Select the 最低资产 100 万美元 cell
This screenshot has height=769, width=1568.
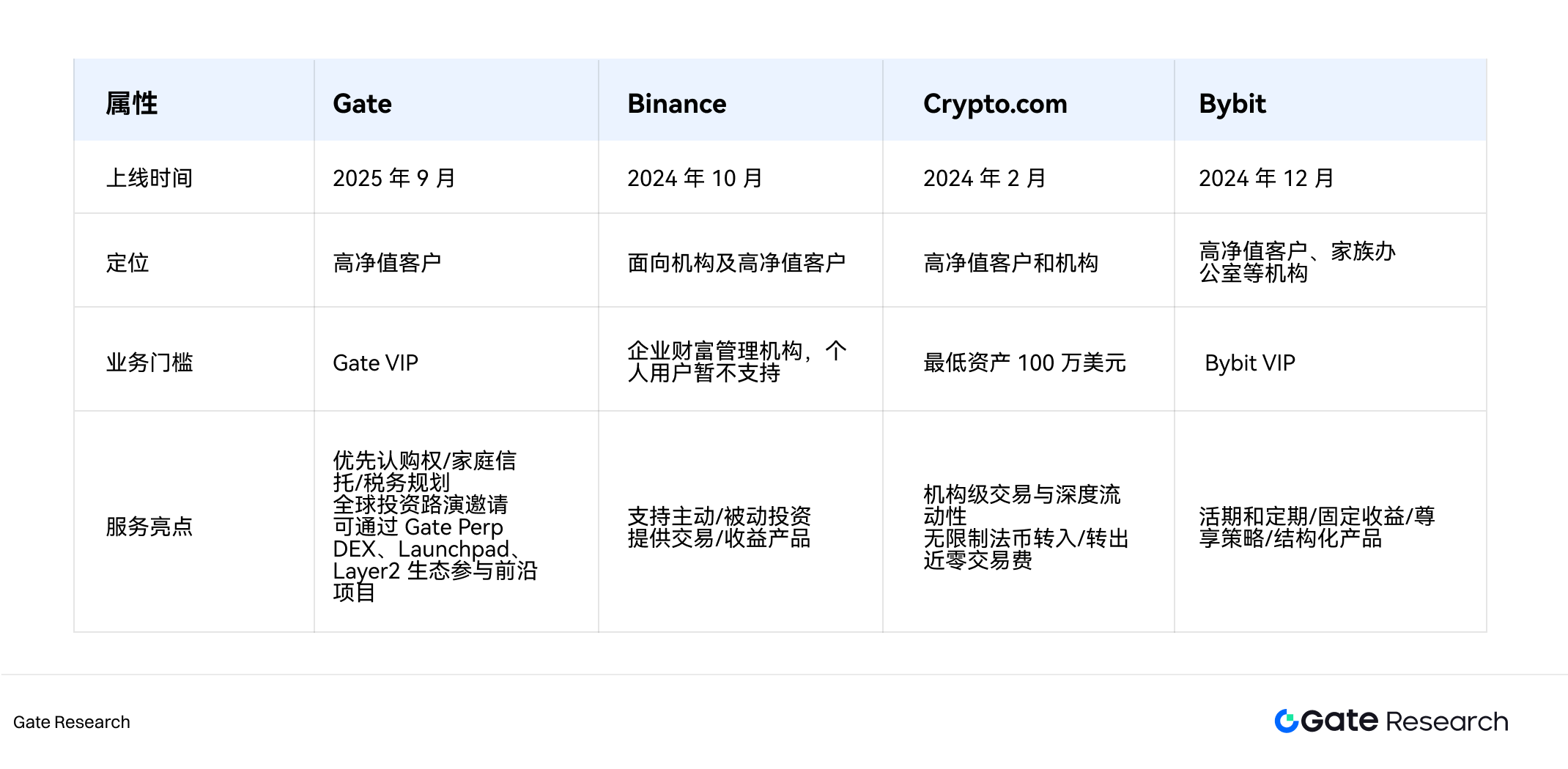tap(1024, 363)
